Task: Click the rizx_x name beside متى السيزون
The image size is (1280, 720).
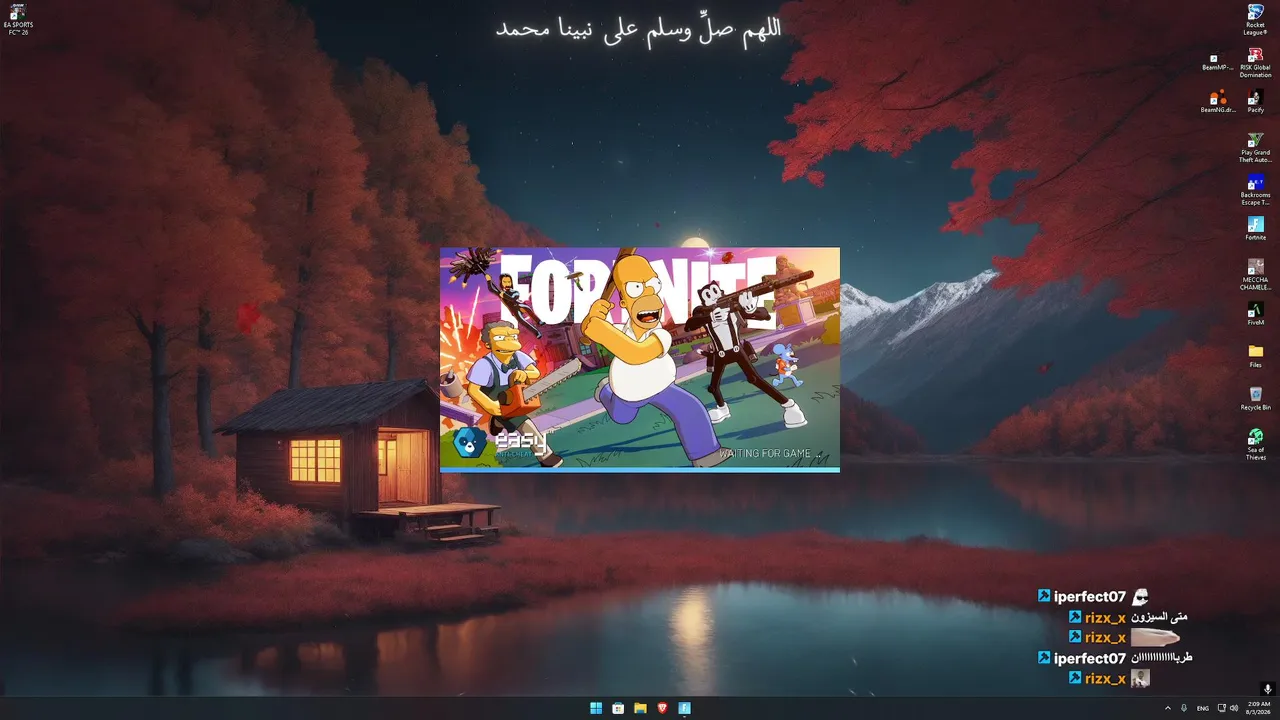Action: coord(1105,618)
